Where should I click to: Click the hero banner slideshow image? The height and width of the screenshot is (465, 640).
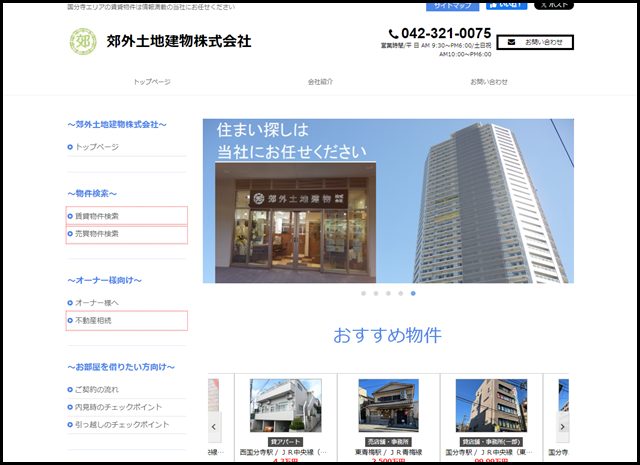388,201
